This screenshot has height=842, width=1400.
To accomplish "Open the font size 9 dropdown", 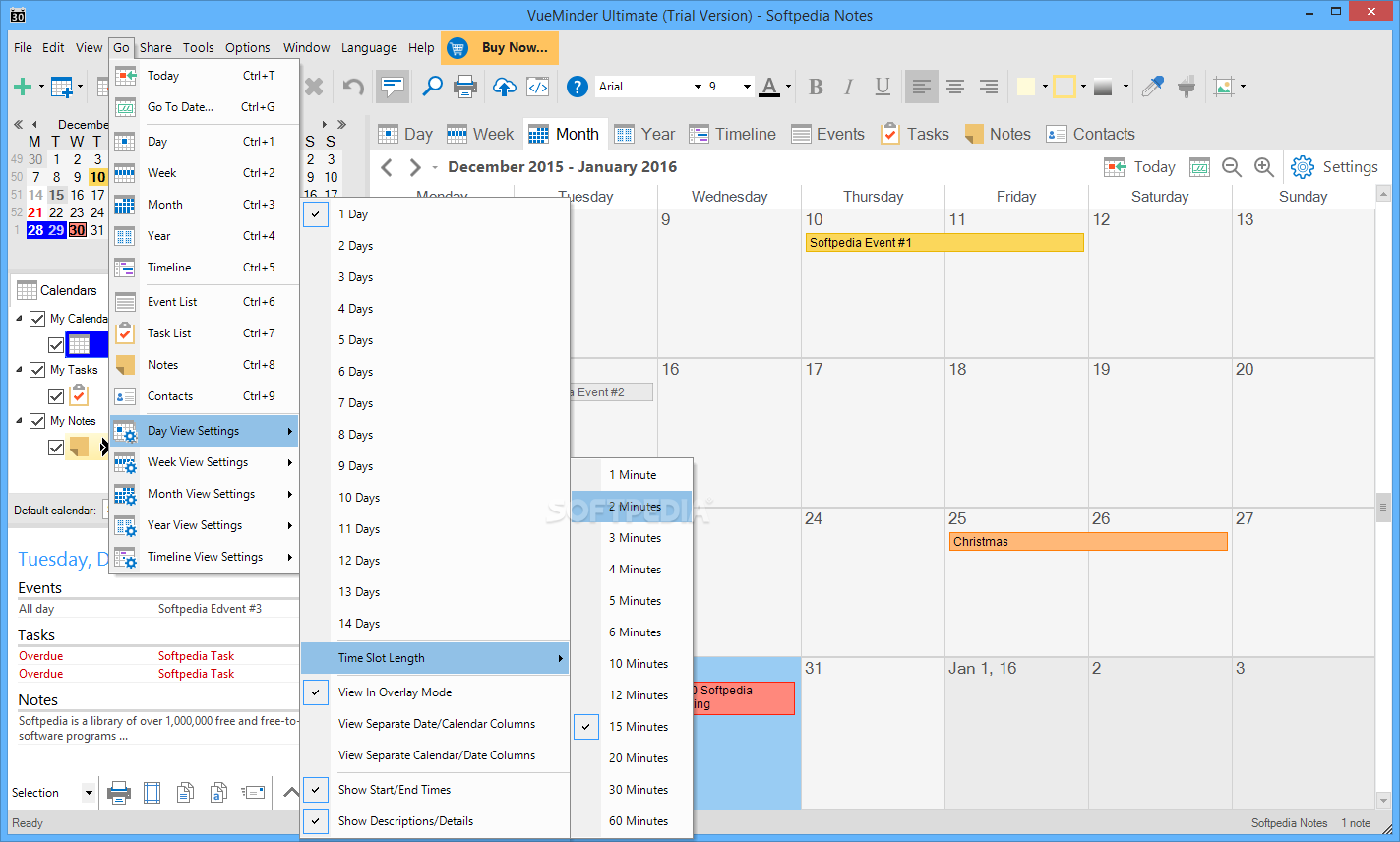I will [x=747, y=87].
